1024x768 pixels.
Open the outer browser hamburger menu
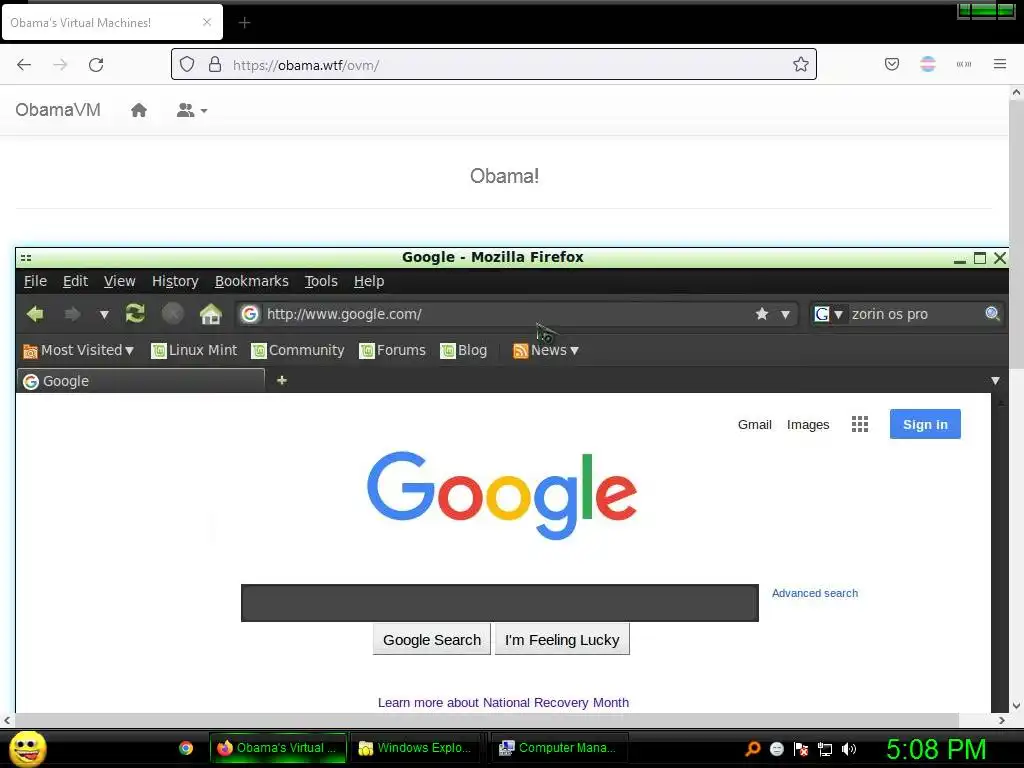coord(999,64)
